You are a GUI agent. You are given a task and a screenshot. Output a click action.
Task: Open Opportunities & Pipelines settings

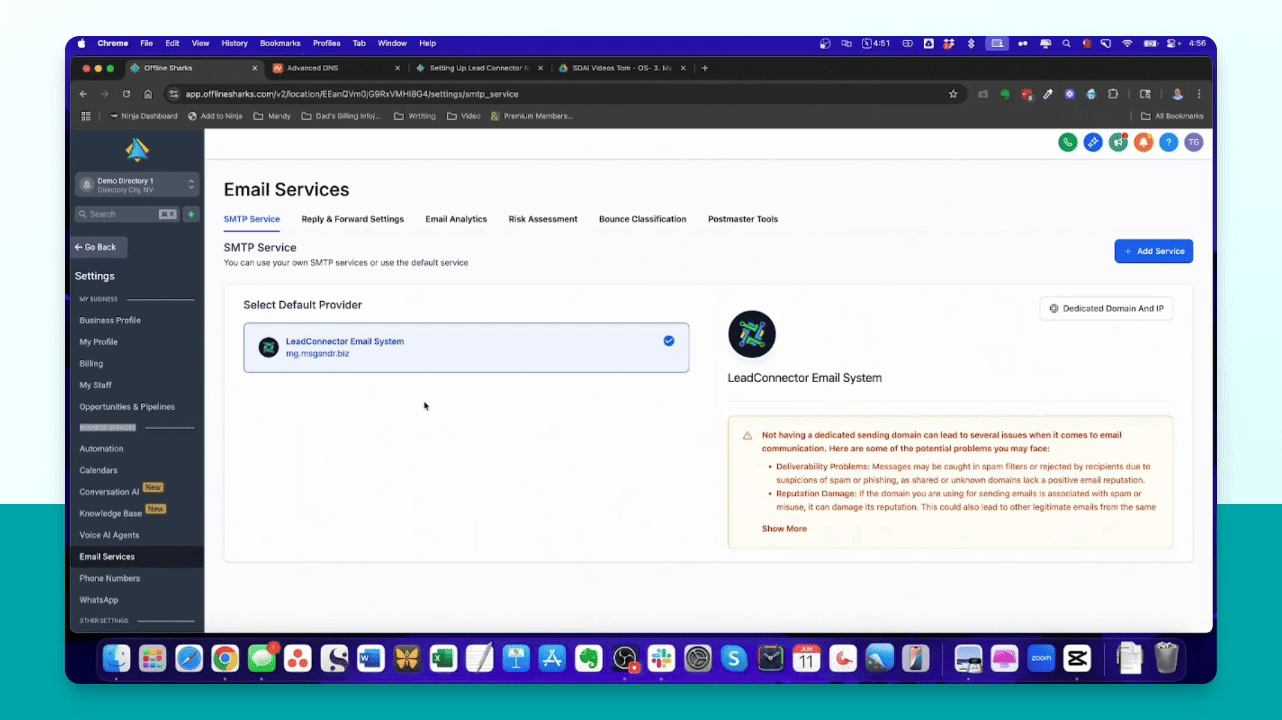[x=127, y=407]
